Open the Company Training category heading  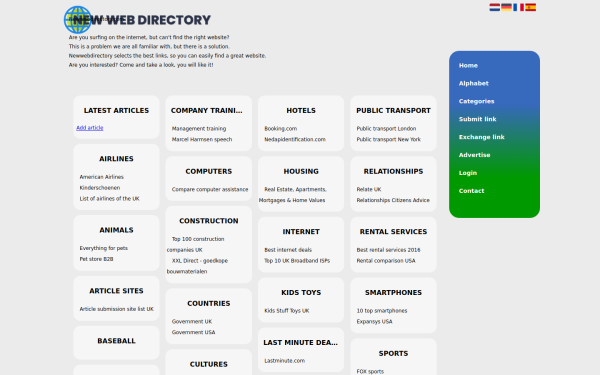(207, 111)
